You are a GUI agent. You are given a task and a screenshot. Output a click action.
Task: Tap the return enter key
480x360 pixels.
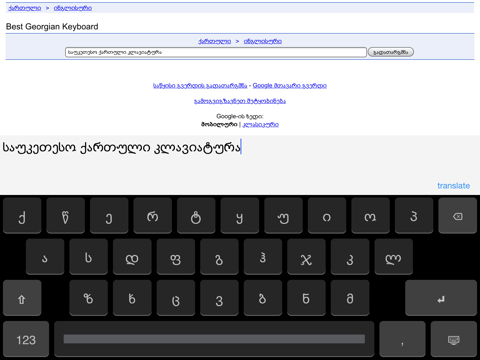point(441,298)
